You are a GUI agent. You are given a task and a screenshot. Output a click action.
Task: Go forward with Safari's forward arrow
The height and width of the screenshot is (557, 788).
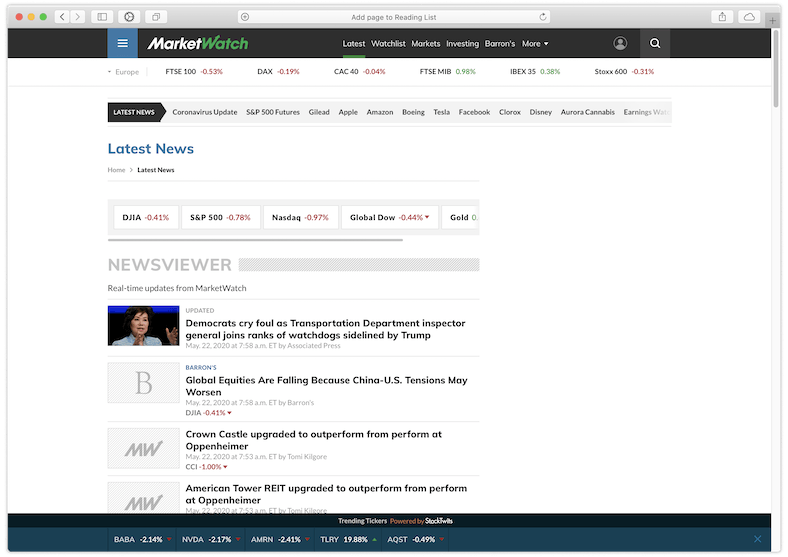(77, 17)
